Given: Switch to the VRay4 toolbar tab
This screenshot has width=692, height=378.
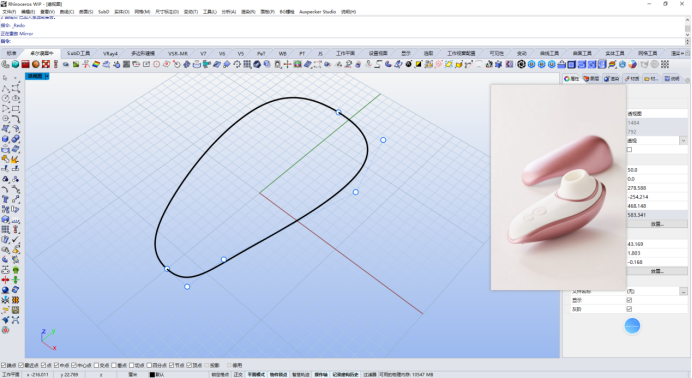Looking at the screenshot, I should 110,53.
